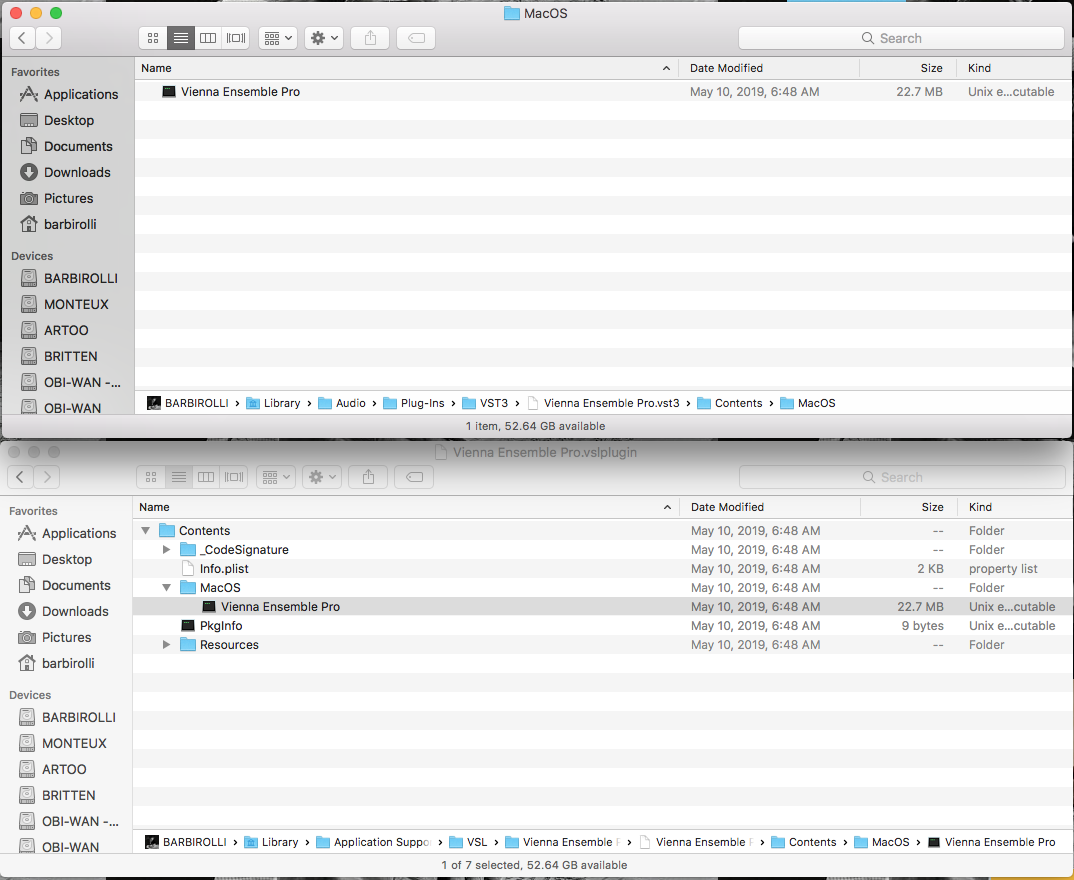The image size is (1074, 880).
Task: Go back in the vslplugin Finder window
Action: 20,477
